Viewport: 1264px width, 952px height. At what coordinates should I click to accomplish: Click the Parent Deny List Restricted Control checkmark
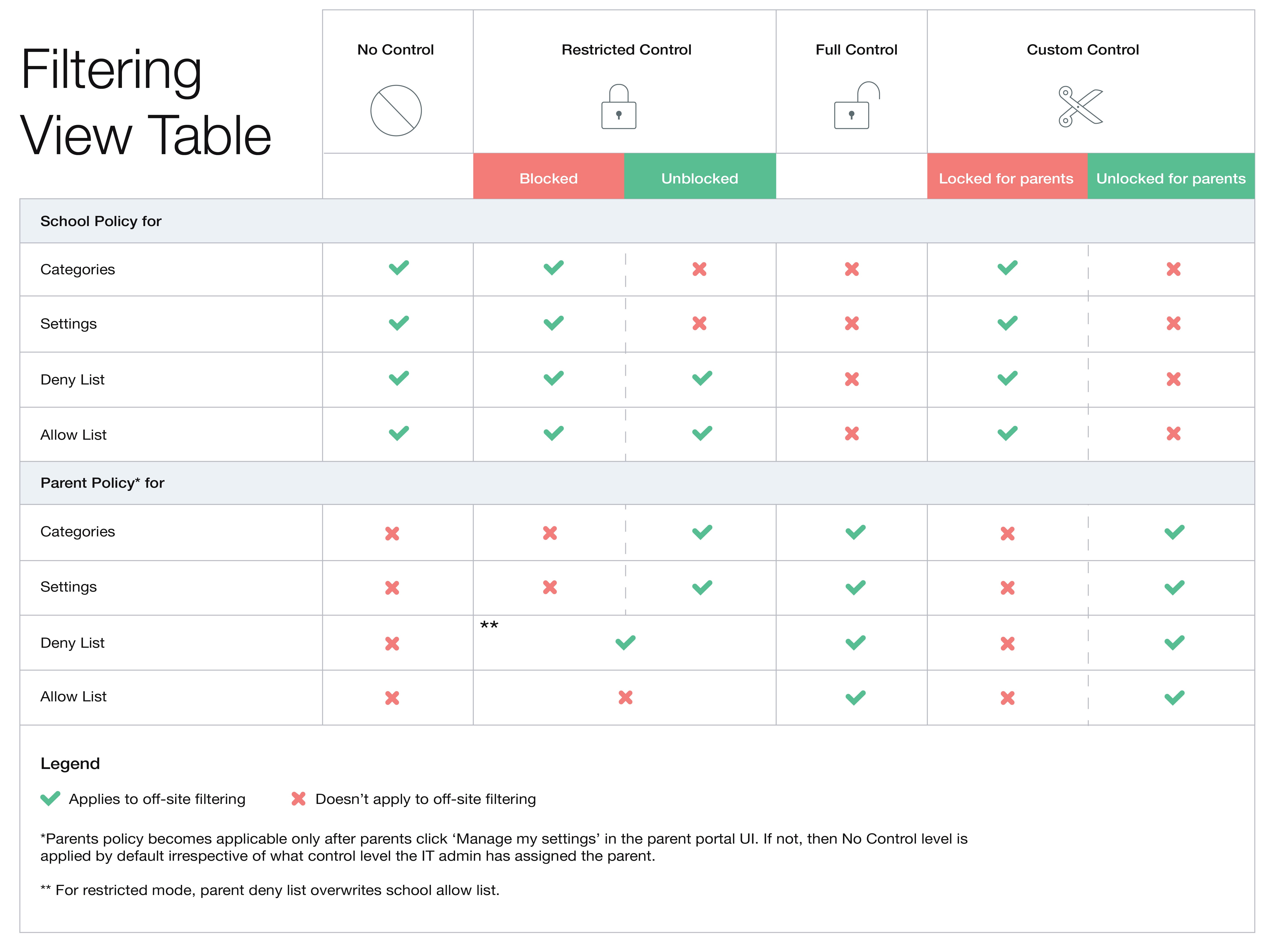(x=625, y=643)
